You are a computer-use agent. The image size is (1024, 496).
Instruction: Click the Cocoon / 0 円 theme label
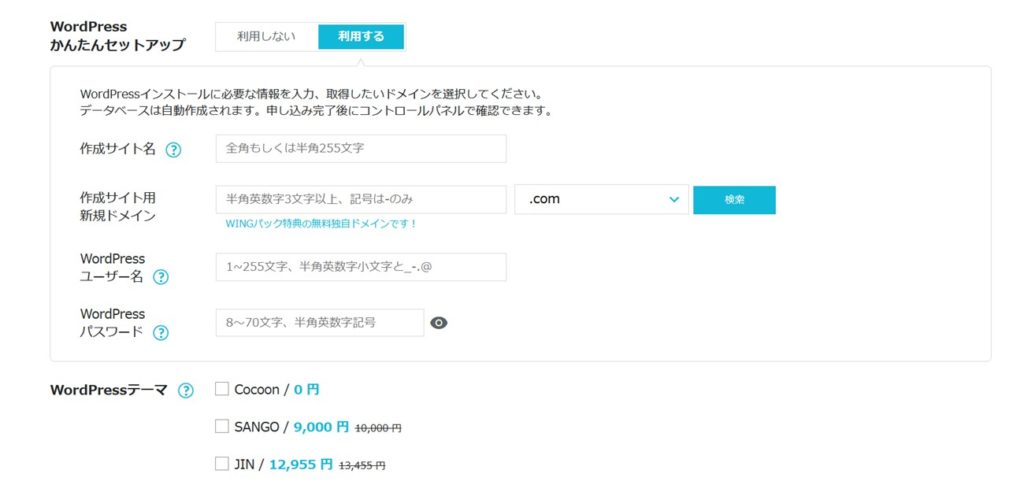click(x=277, y=390)
